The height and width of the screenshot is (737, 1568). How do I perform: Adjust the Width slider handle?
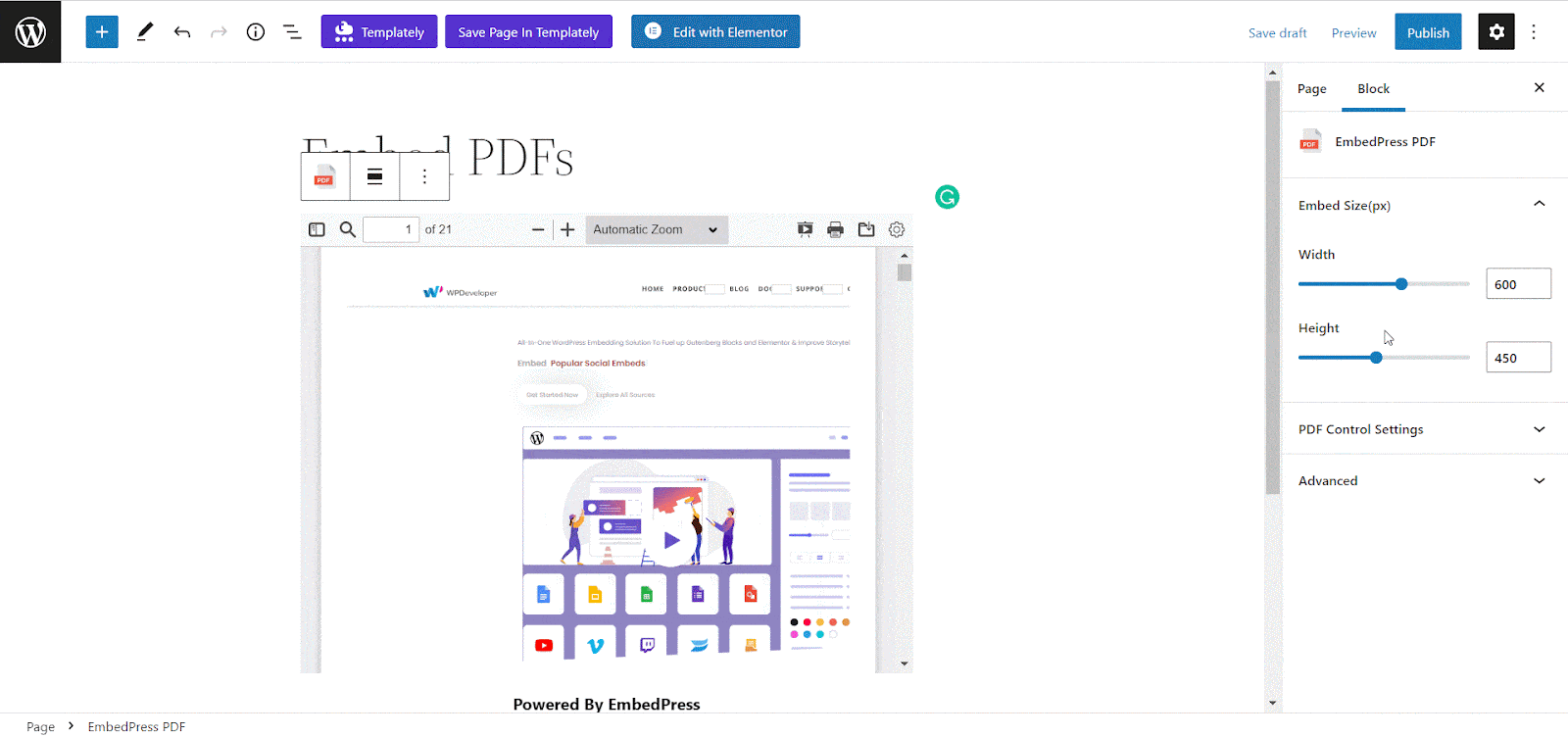pyautogui.click(x=1401, y=283)
